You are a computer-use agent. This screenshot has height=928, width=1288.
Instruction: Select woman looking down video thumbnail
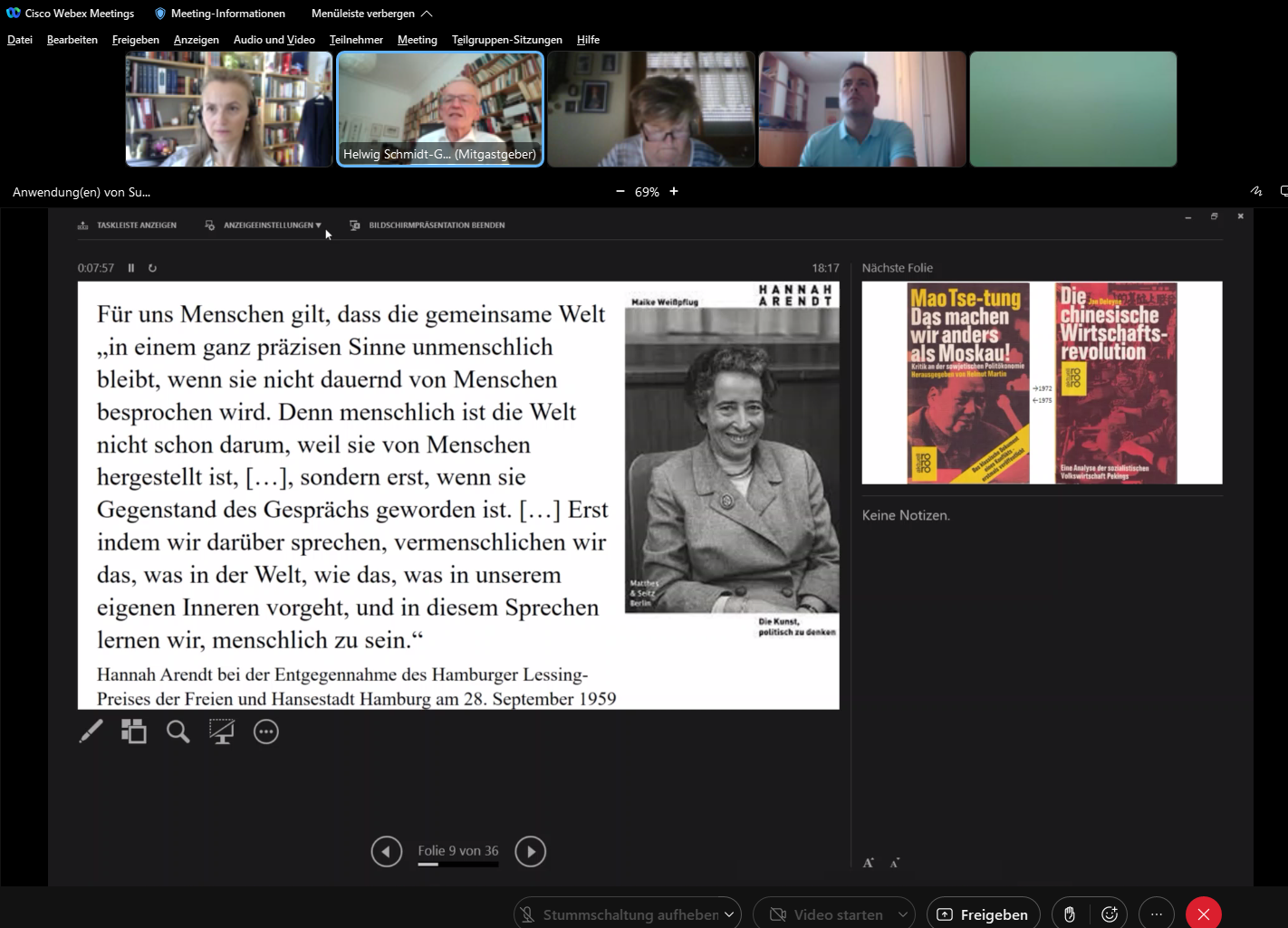pyautogui.click(x=651, y=110)
